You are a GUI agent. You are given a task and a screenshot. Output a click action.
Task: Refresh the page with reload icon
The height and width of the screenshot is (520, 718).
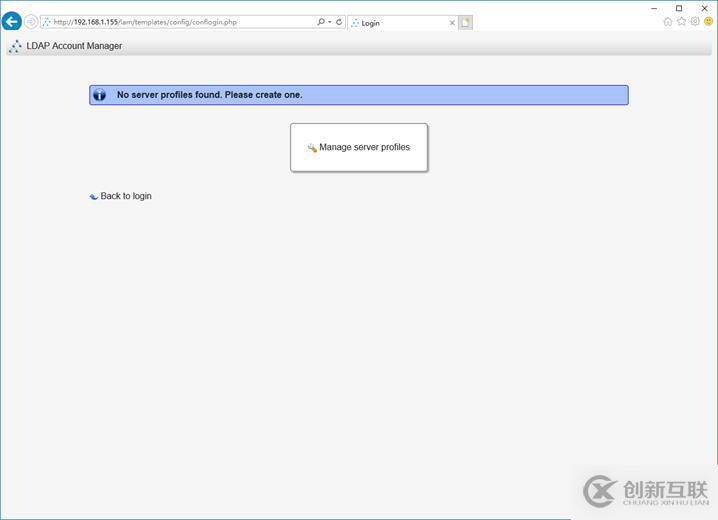coord(339,22)
